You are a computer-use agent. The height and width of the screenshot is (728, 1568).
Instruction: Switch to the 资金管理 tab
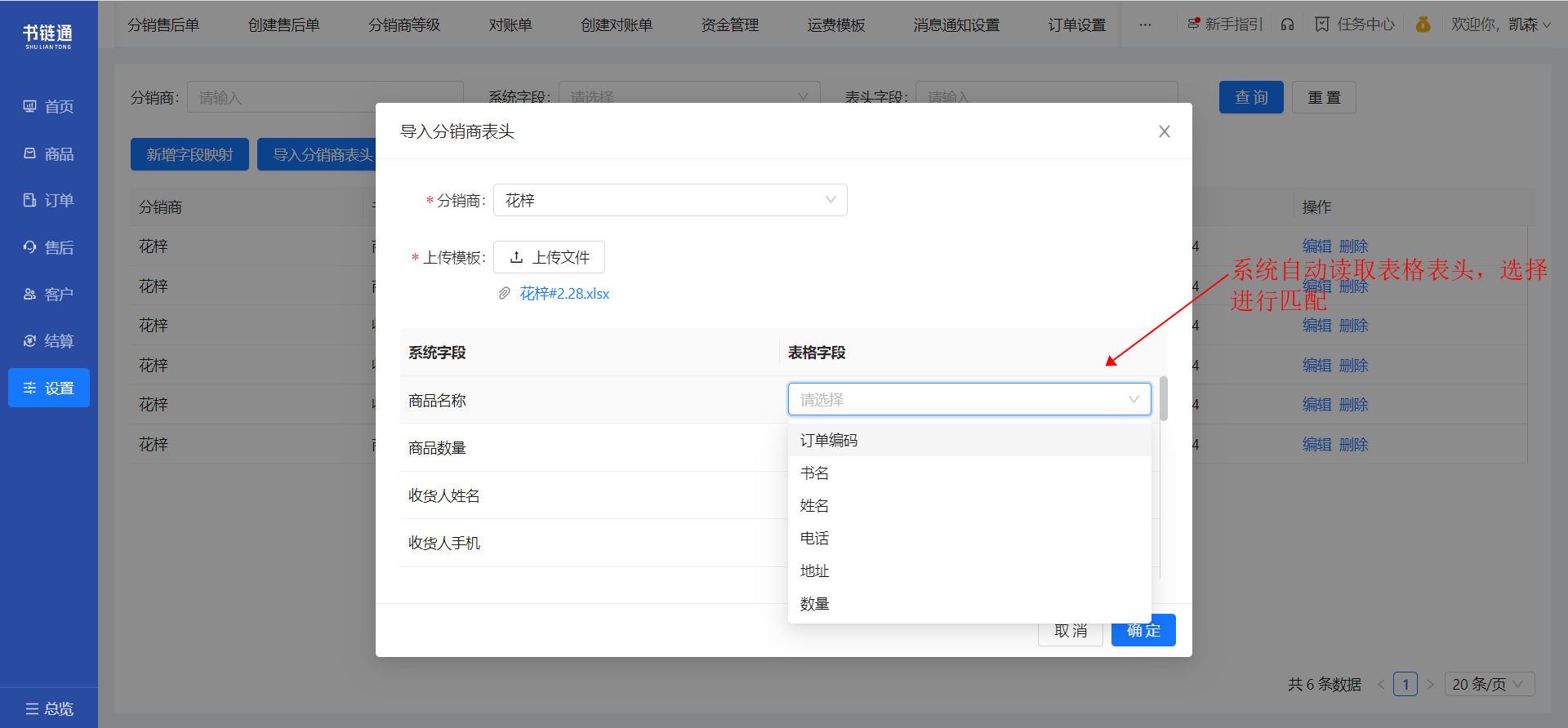point(730,24)
